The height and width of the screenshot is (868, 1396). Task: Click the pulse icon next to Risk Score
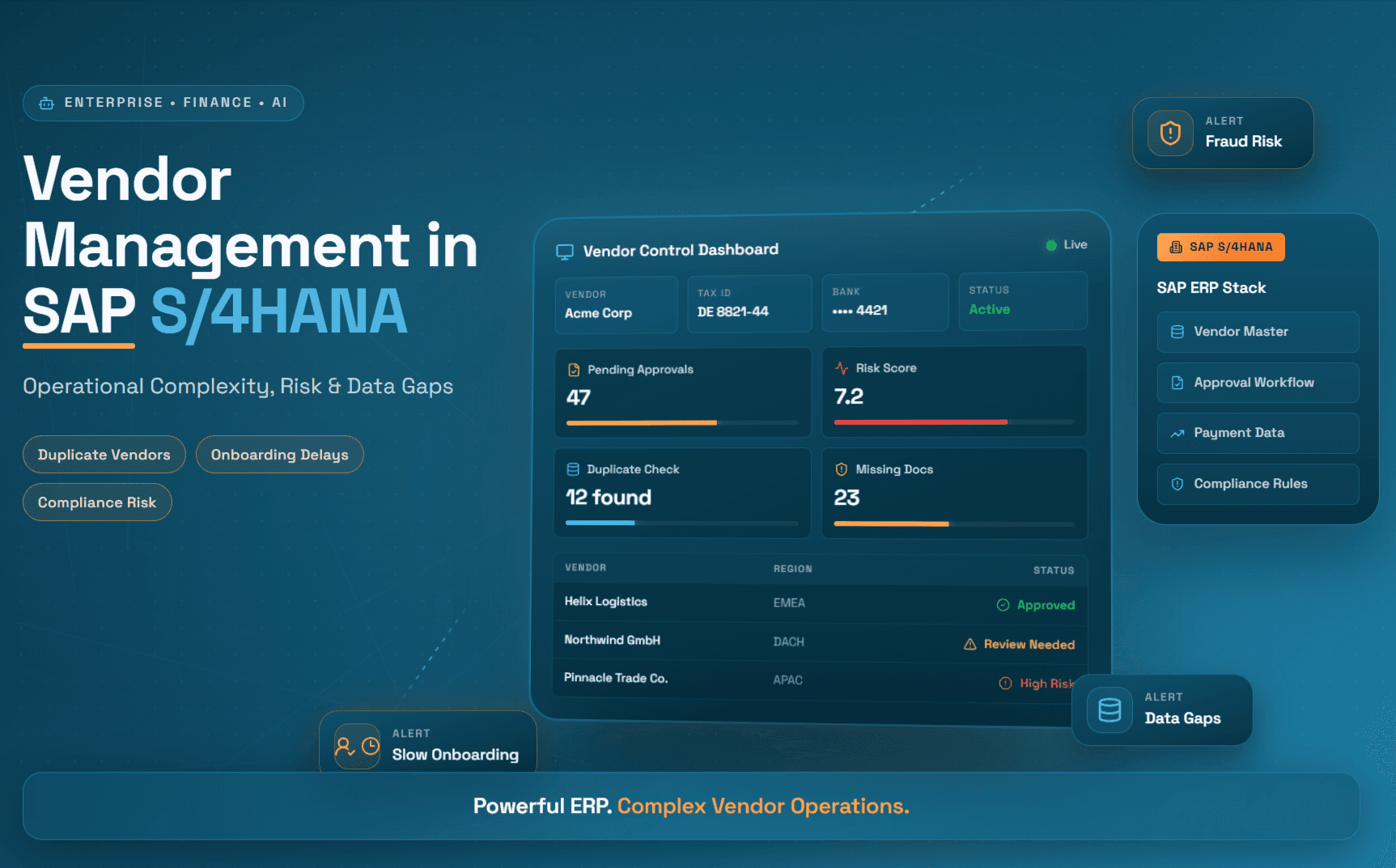842,368
